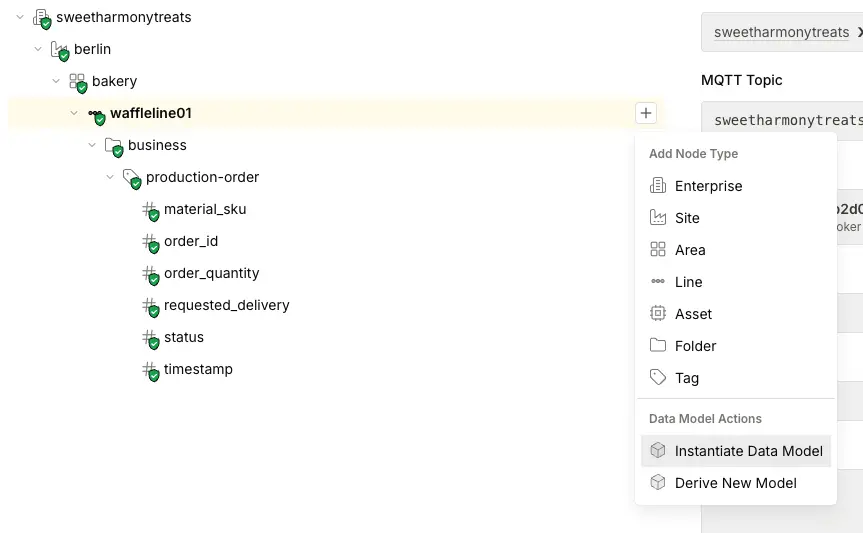The image size is (863, 533).
Task: Click the Tag icon in Add Node menu
Action: click(658, 377)
